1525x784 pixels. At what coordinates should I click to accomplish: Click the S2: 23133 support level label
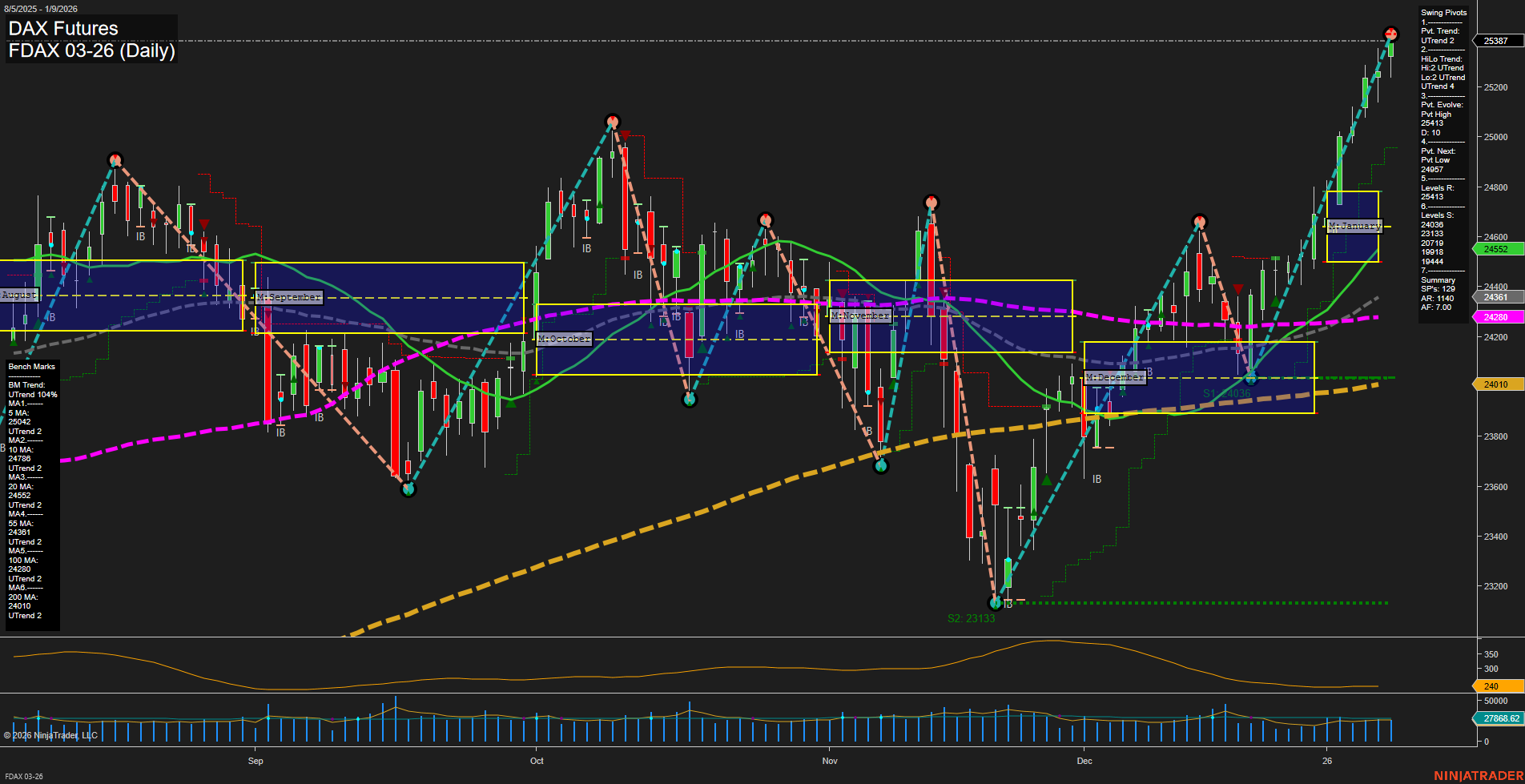[971, 617]
